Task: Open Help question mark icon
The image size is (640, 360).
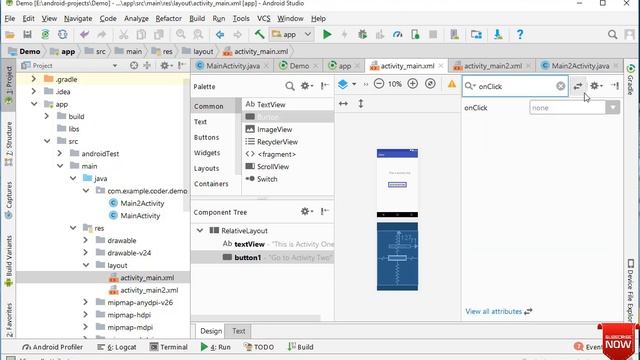Action: pyautogui.click(x=520, y=35)
